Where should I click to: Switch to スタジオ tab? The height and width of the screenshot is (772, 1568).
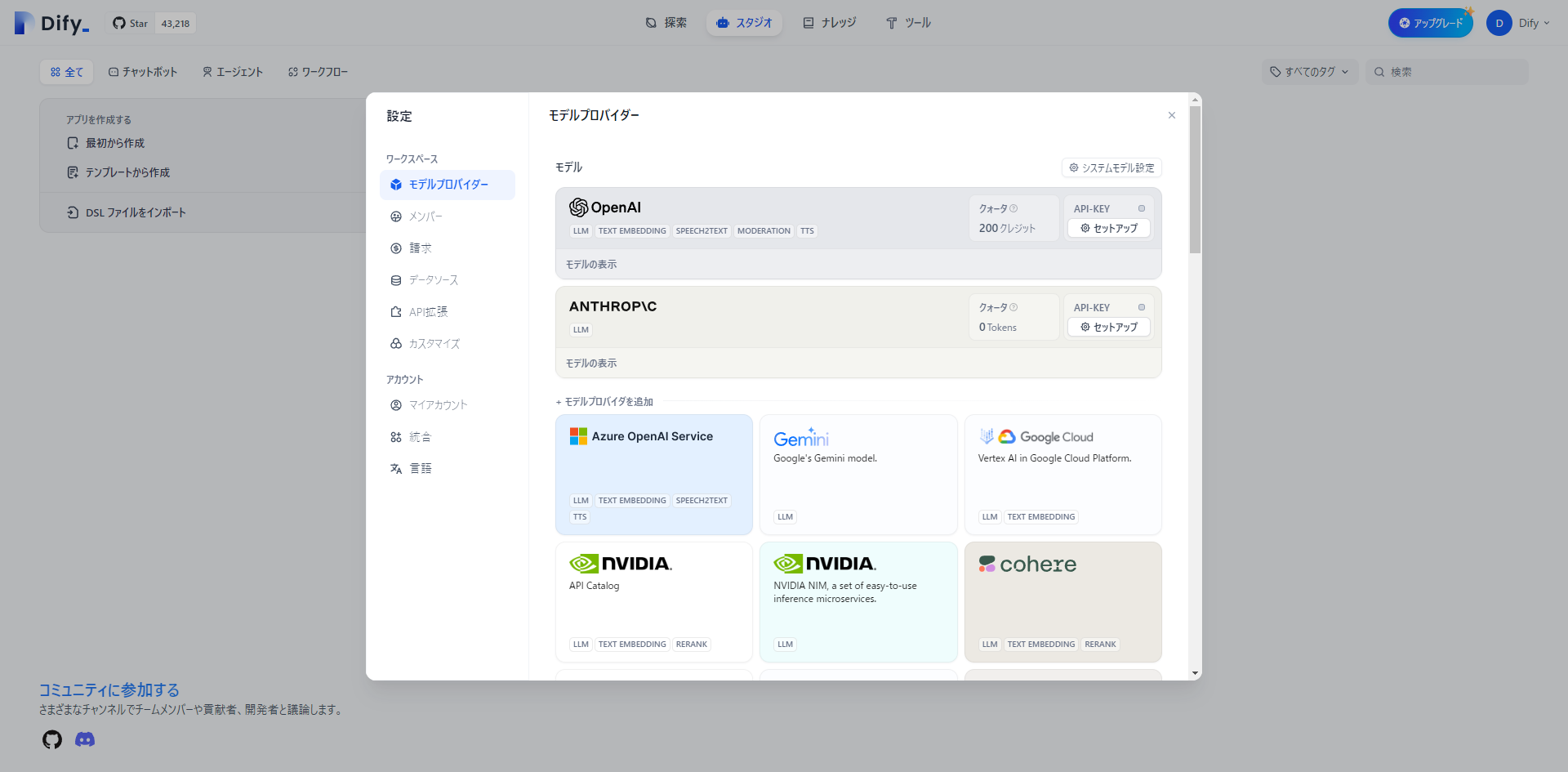click(x=744, y=23)
